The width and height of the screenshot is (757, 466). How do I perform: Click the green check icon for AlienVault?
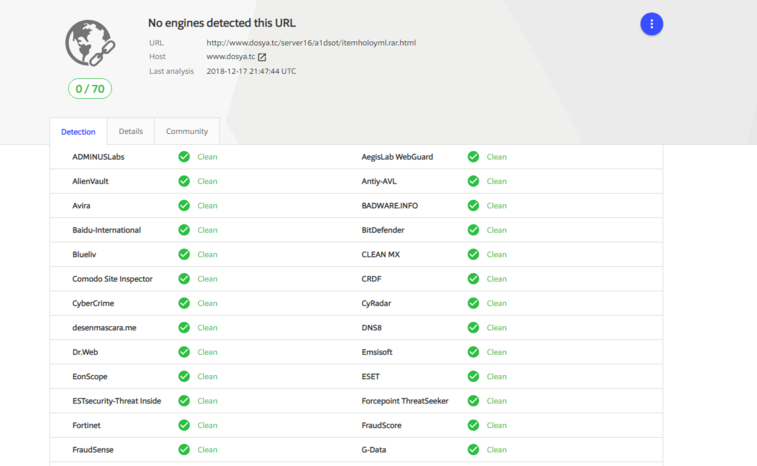184,181
